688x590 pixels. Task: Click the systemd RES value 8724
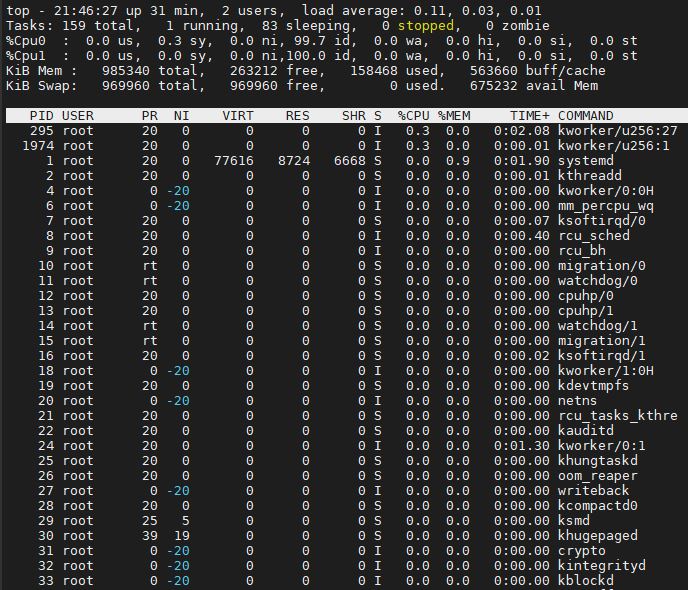pyautogui.click(x=294, y=161)
